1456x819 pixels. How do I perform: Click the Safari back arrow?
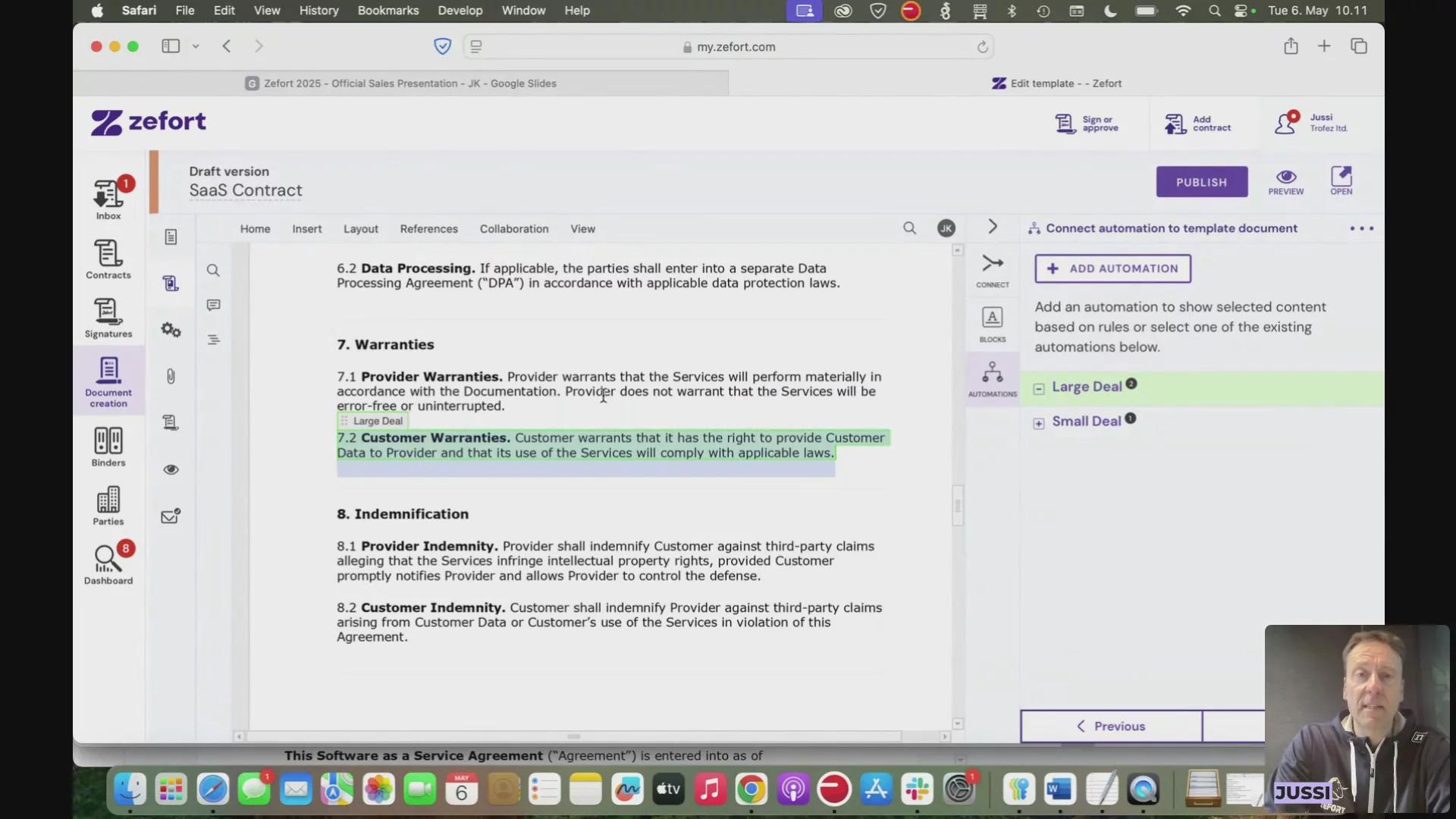click(x=226, y=46)
